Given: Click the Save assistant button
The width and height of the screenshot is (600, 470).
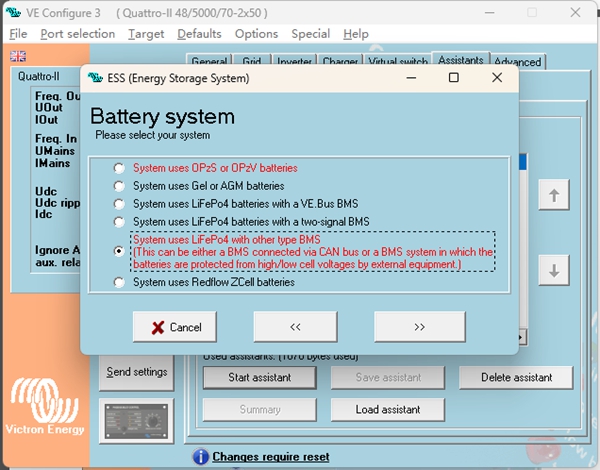Looking at the screenshot, I should (x=388, y=378).
